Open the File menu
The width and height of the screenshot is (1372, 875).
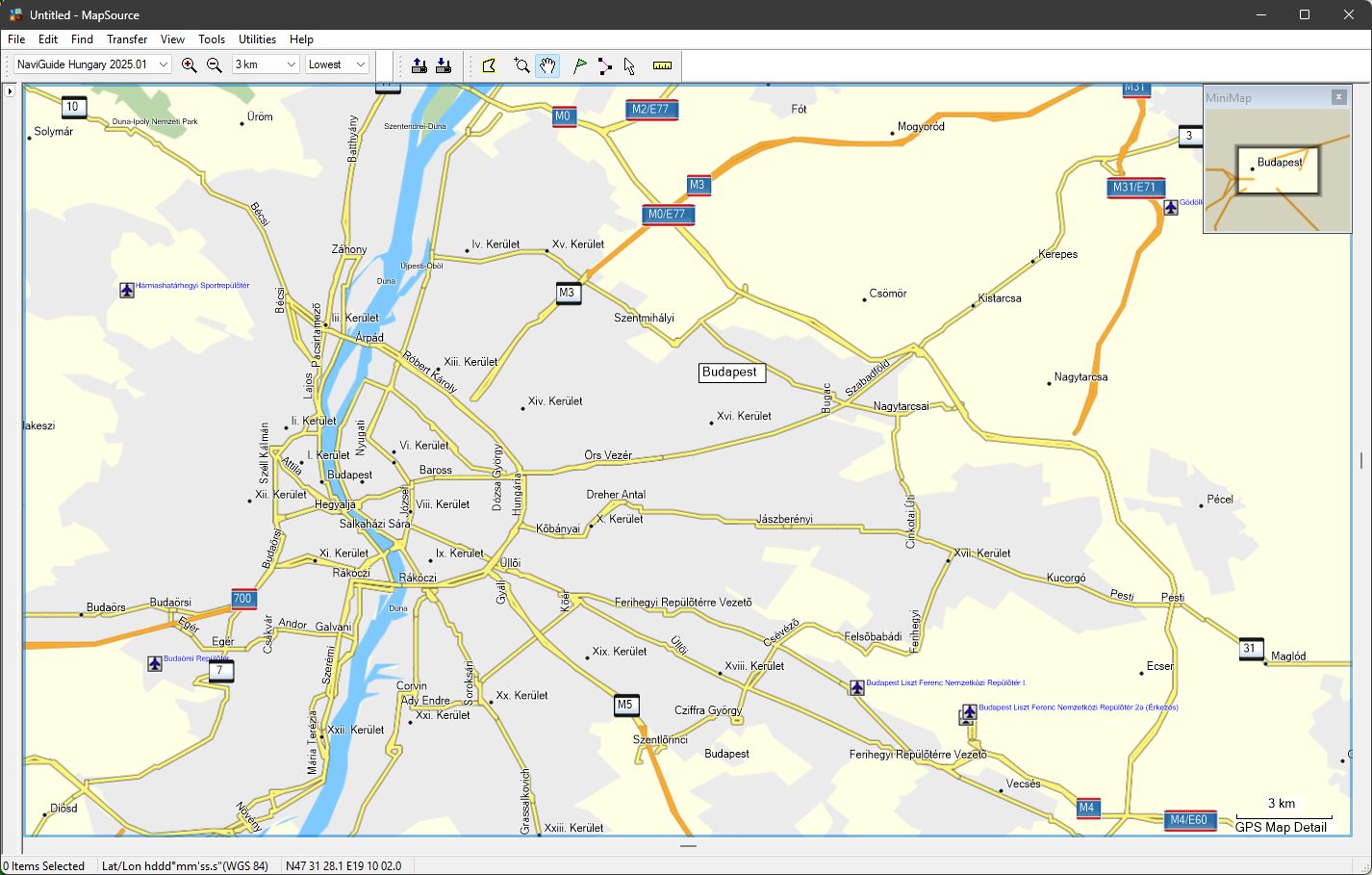coord(16,39)
